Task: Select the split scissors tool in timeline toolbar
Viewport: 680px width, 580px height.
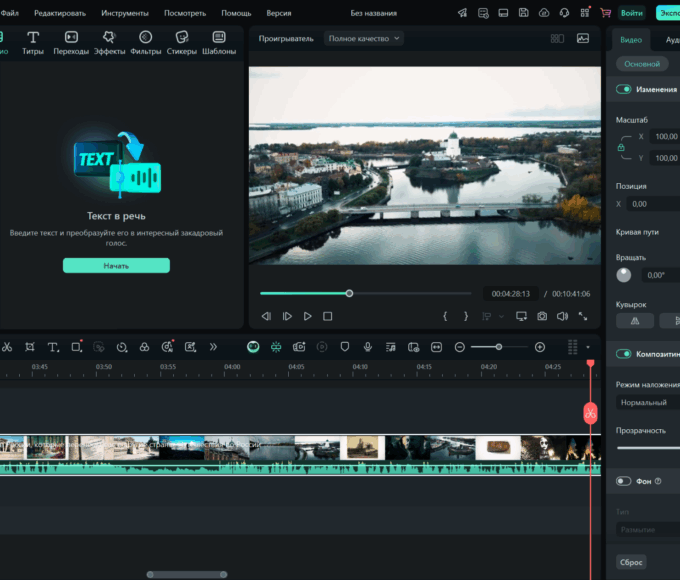Action: point(7,347)
